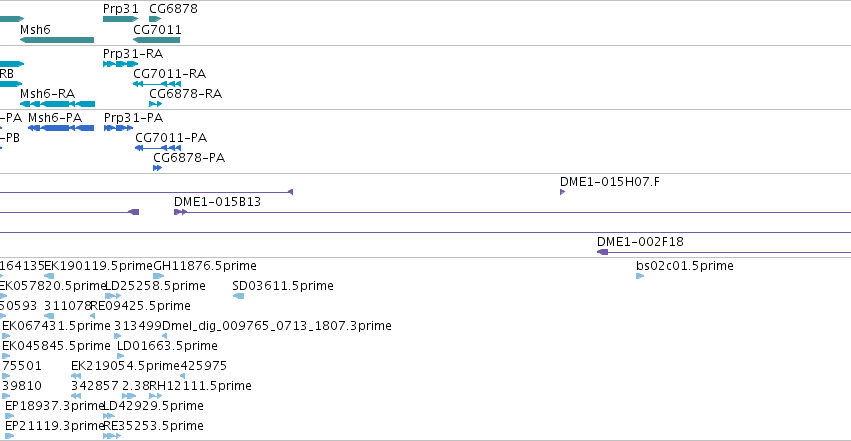Click the Prp31 gene arrow

tap(120, 19)
